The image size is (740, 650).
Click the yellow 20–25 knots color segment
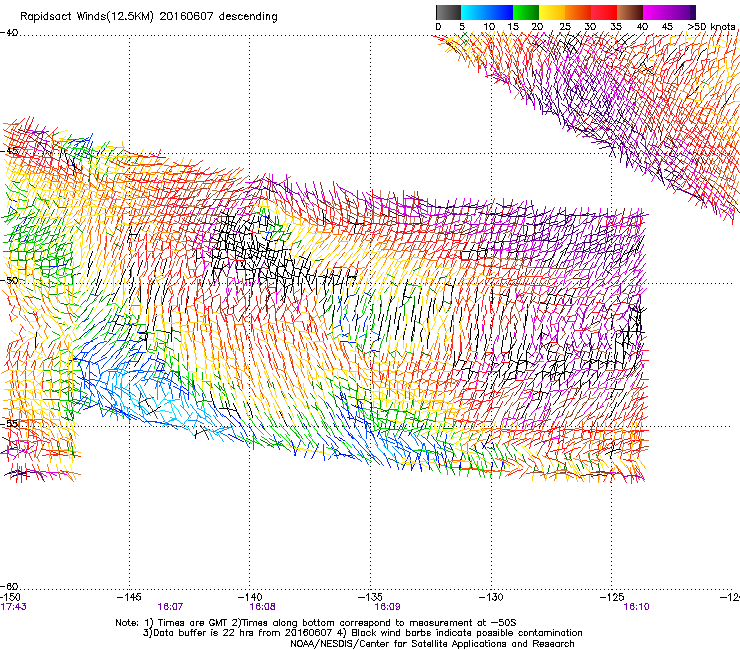click(x=552, y=12)
